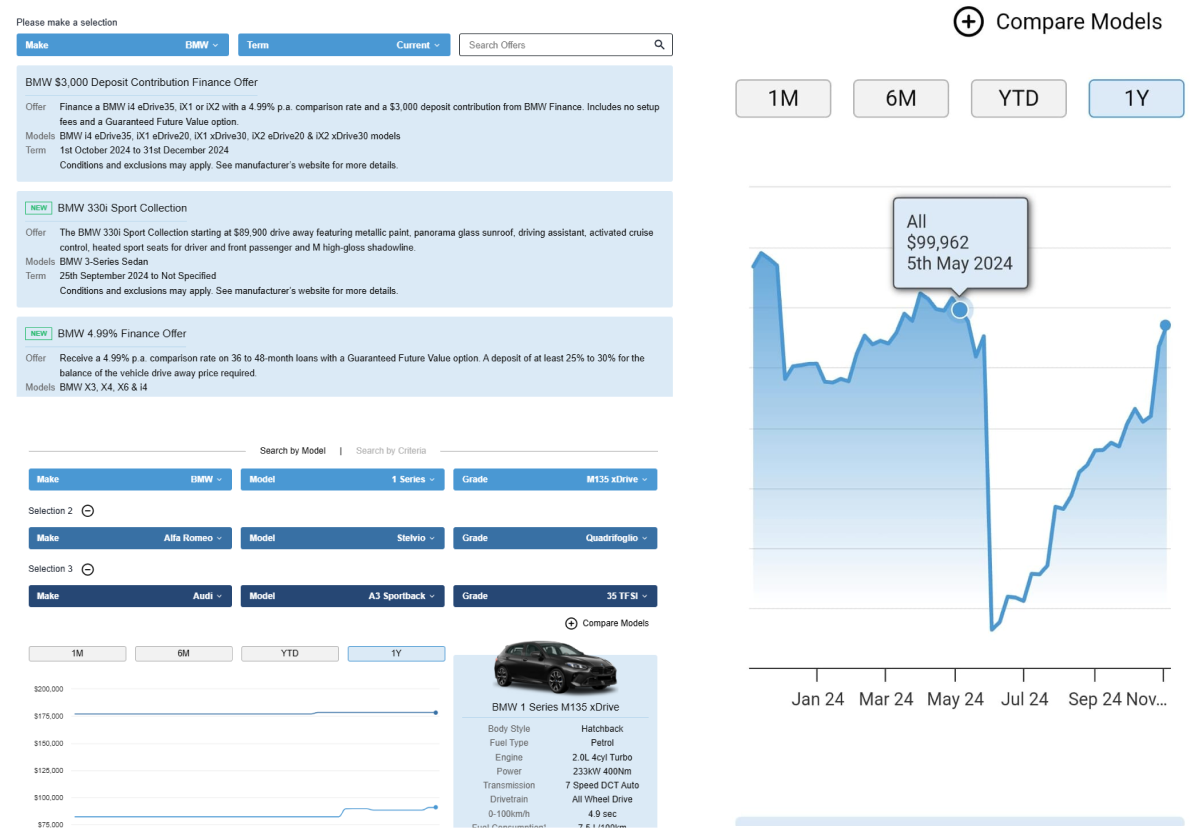Click the large plus icon beside Compare Models heading

click(968, 21)
